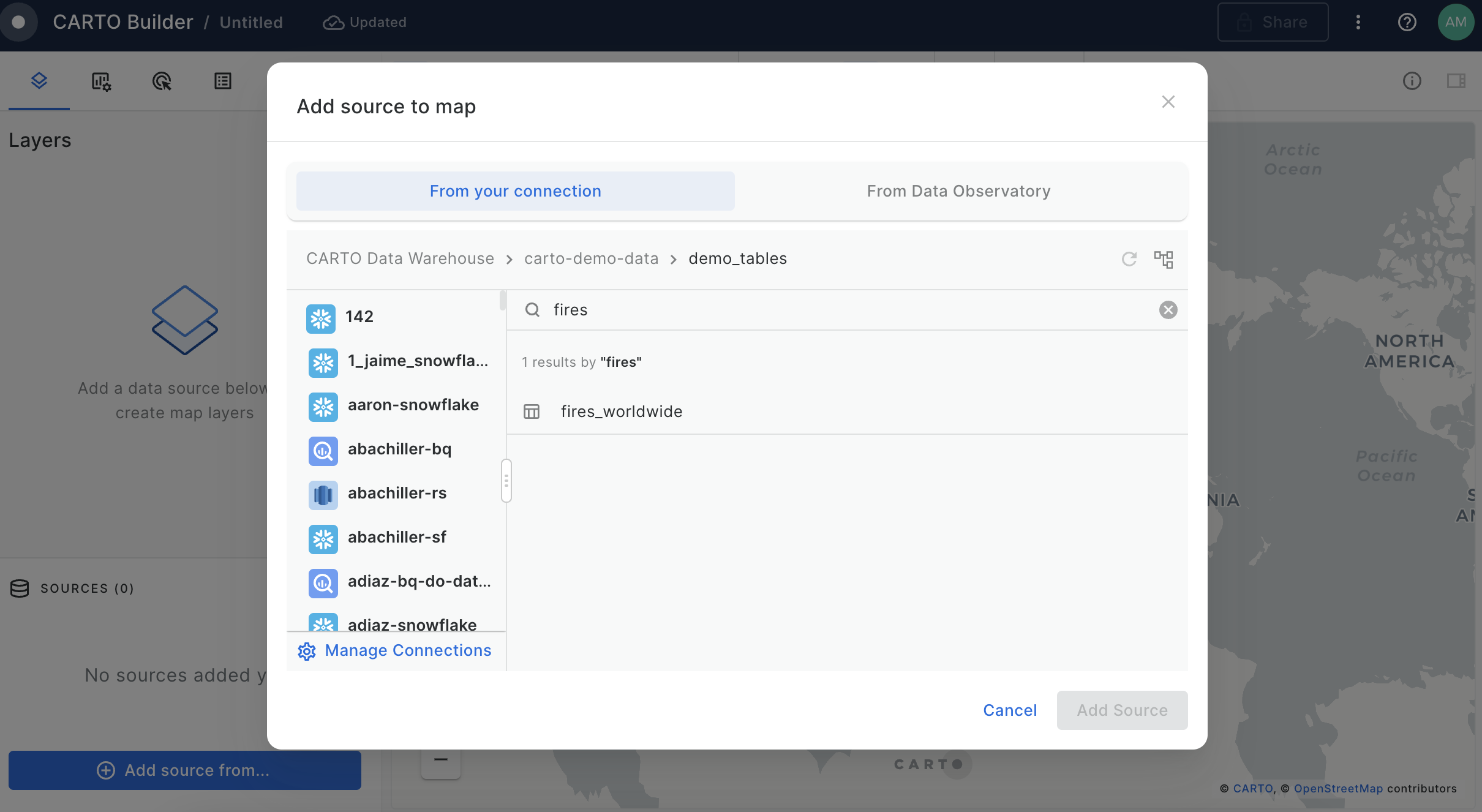Clear the fires search text

click(1168, 310)
